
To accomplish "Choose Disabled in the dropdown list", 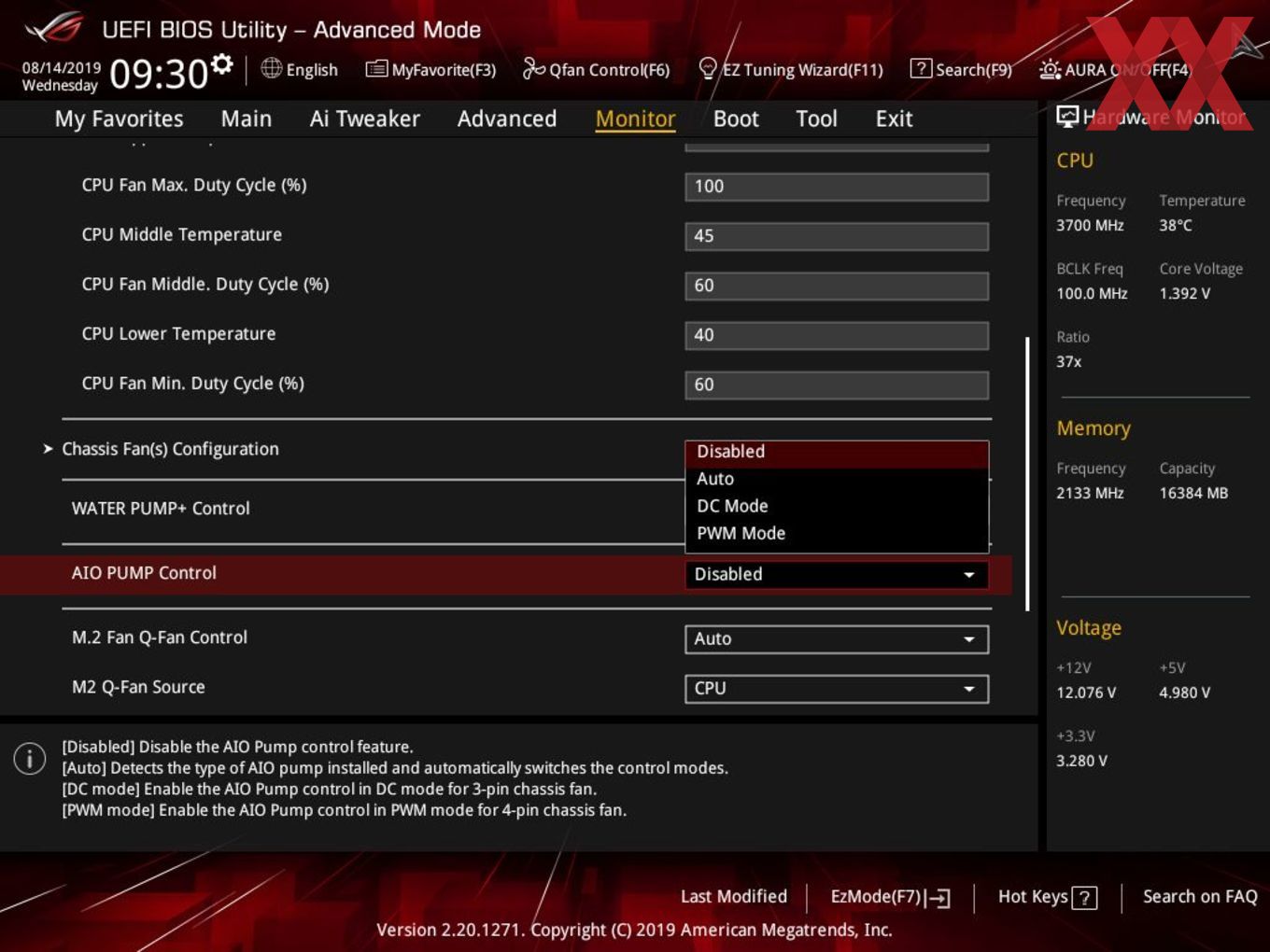I will tap(836, 452).
